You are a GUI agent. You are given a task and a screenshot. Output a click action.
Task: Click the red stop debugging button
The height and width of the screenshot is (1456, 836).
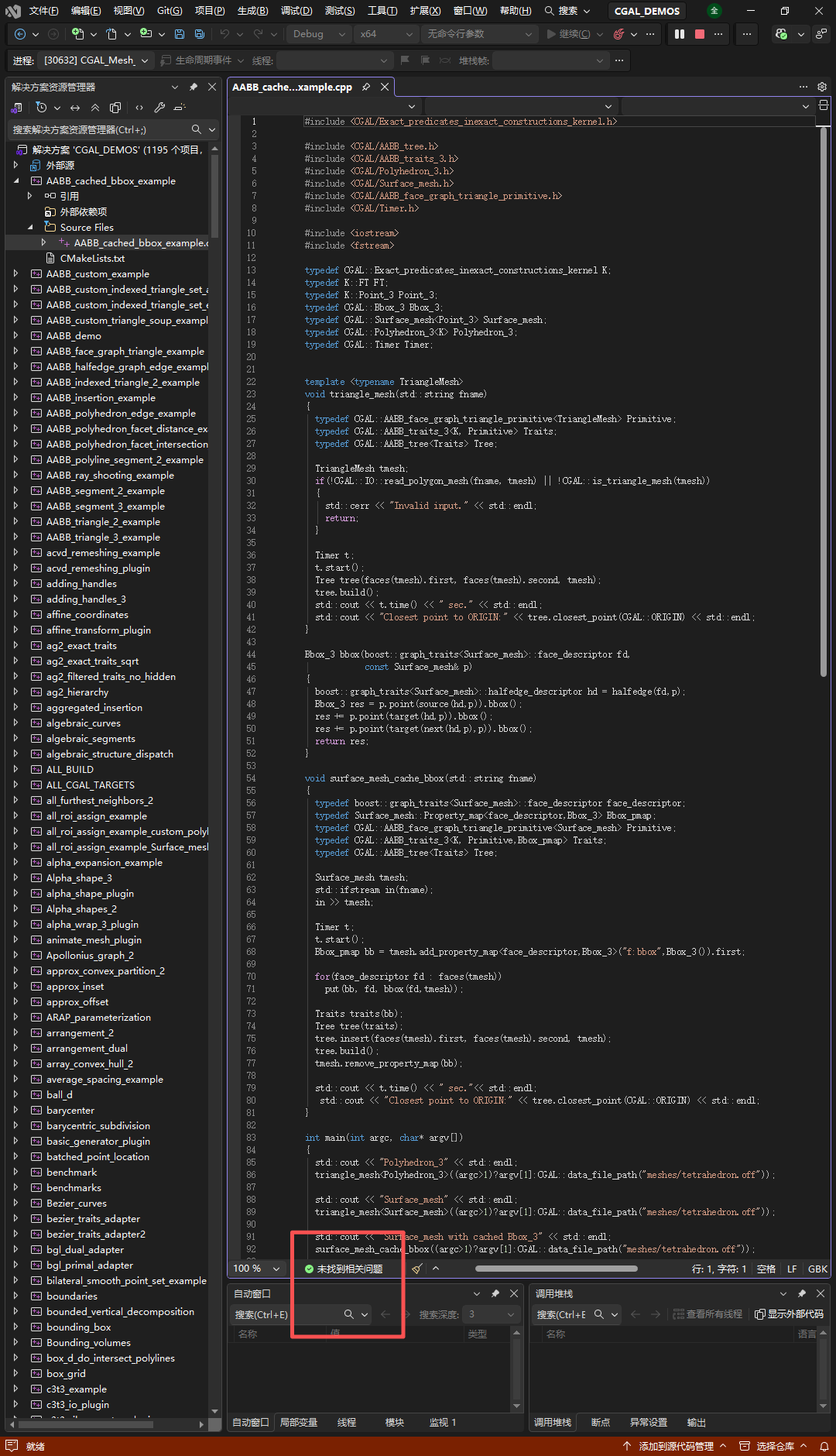(700, 34)
